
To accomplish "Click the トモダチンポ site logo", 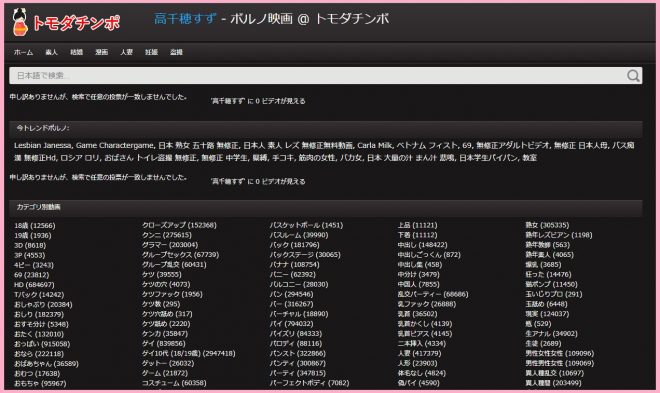I will 66,22.
